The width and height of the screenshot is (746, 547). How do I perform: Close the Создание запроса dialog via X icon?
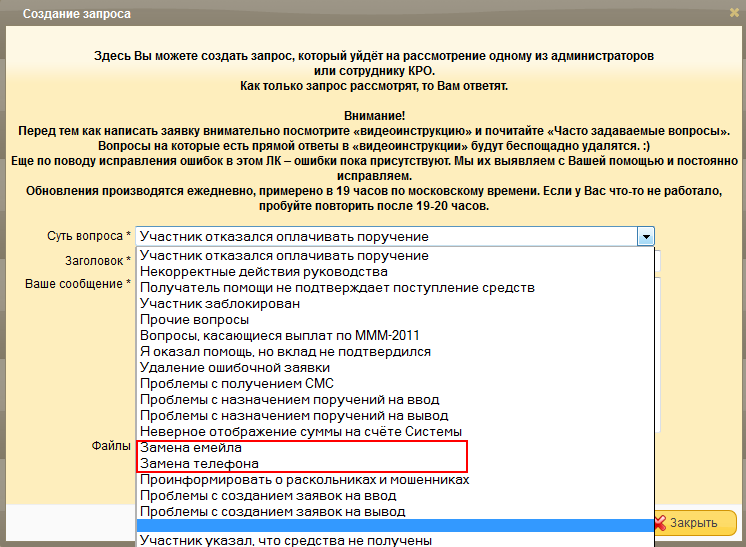pos(732,14)
